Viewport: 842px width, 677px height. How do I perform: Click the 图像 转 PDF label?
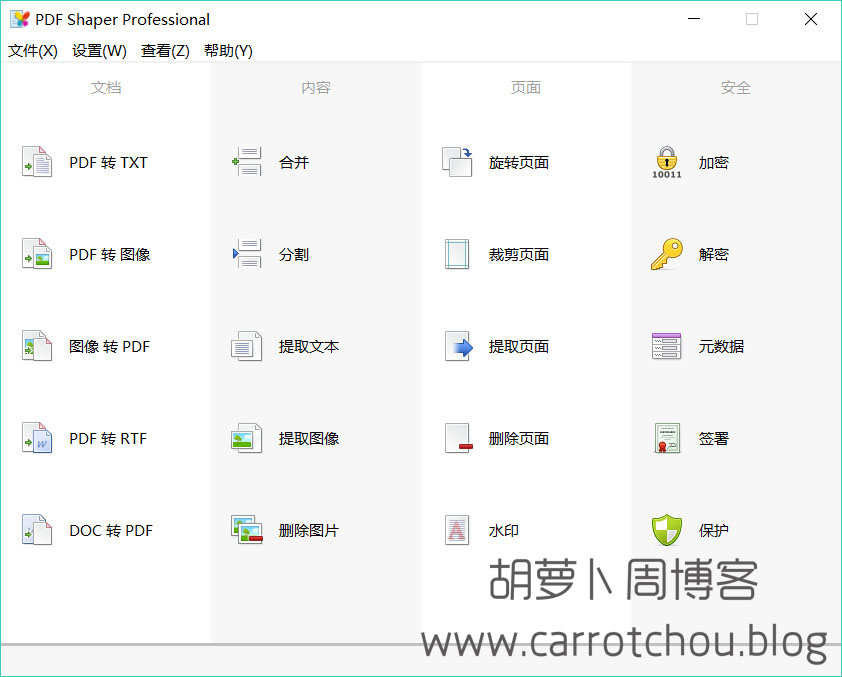[x=109, y=347]
